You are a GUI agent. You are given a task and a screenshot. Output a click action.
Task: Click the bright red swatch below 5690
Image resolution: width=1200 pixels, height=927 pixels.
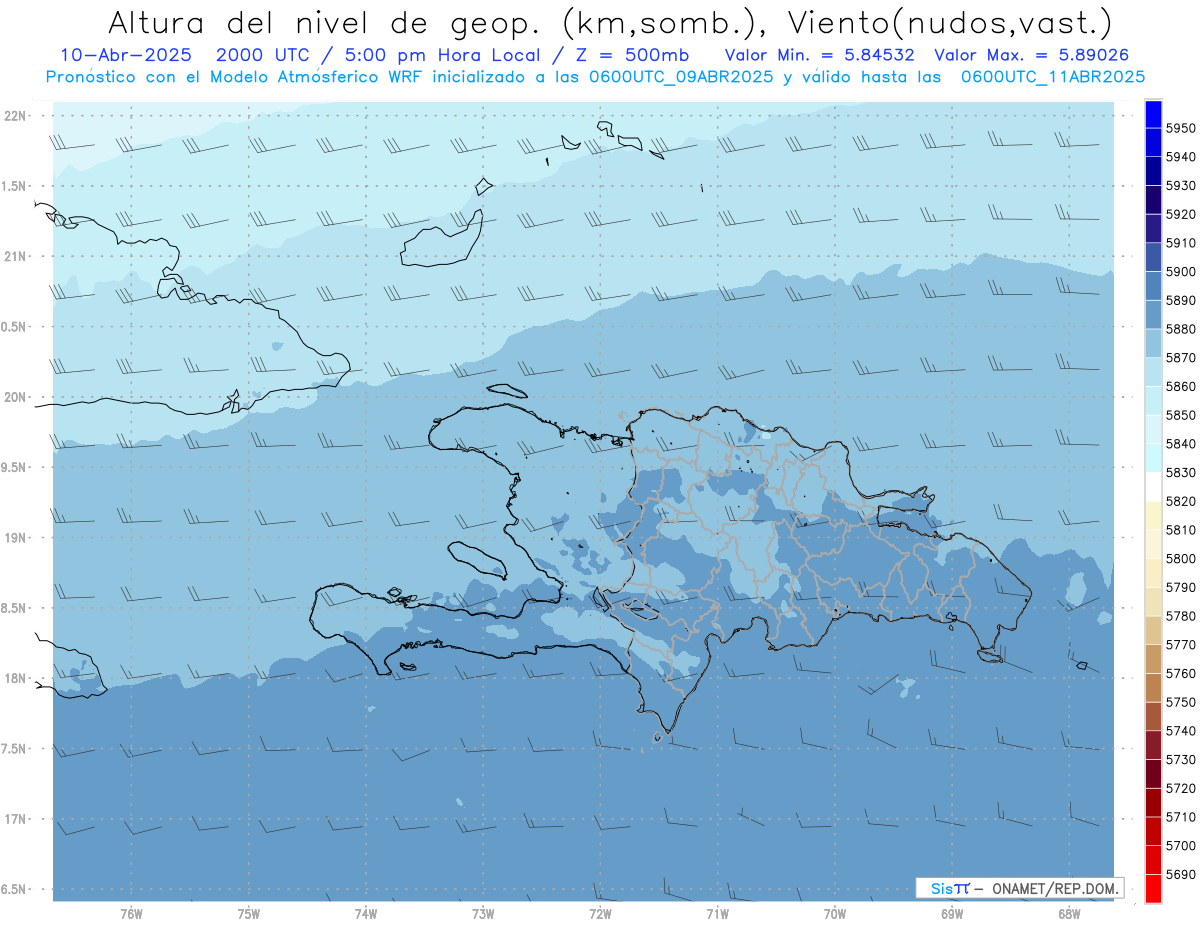click(x=1153, y=888)
